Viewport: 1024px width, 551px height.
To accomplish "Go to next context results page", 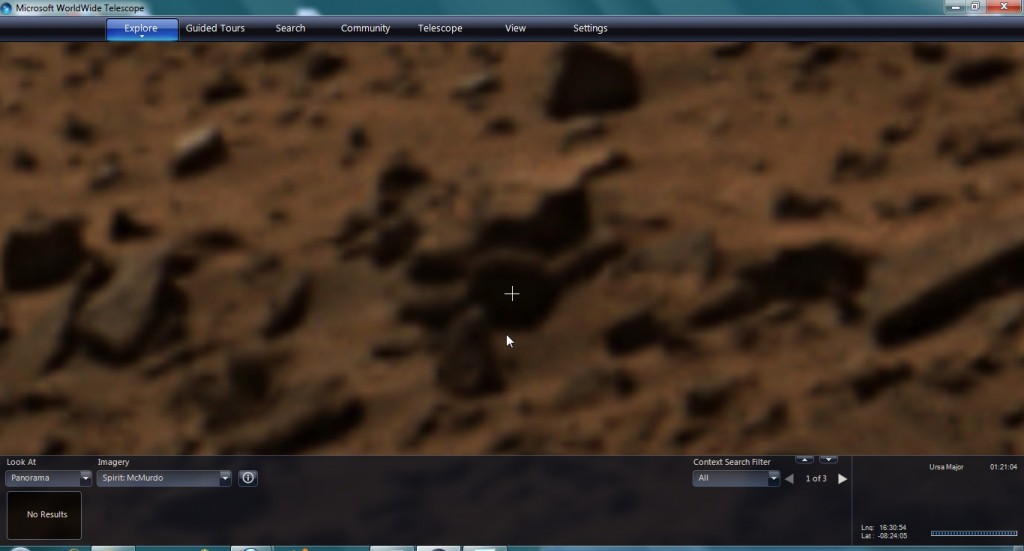I will coord(842,479).
